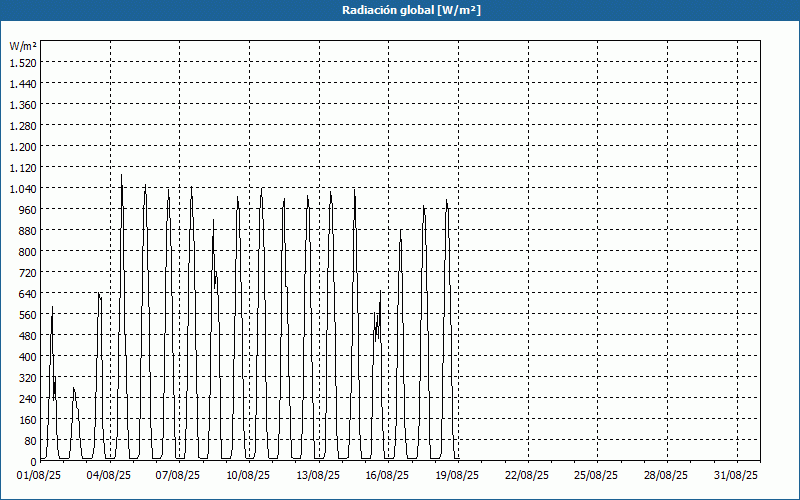Click the 1.520 y-axis value
This screenshot has width=800, height=500.
pyautogui.click(x=23, y=63)
